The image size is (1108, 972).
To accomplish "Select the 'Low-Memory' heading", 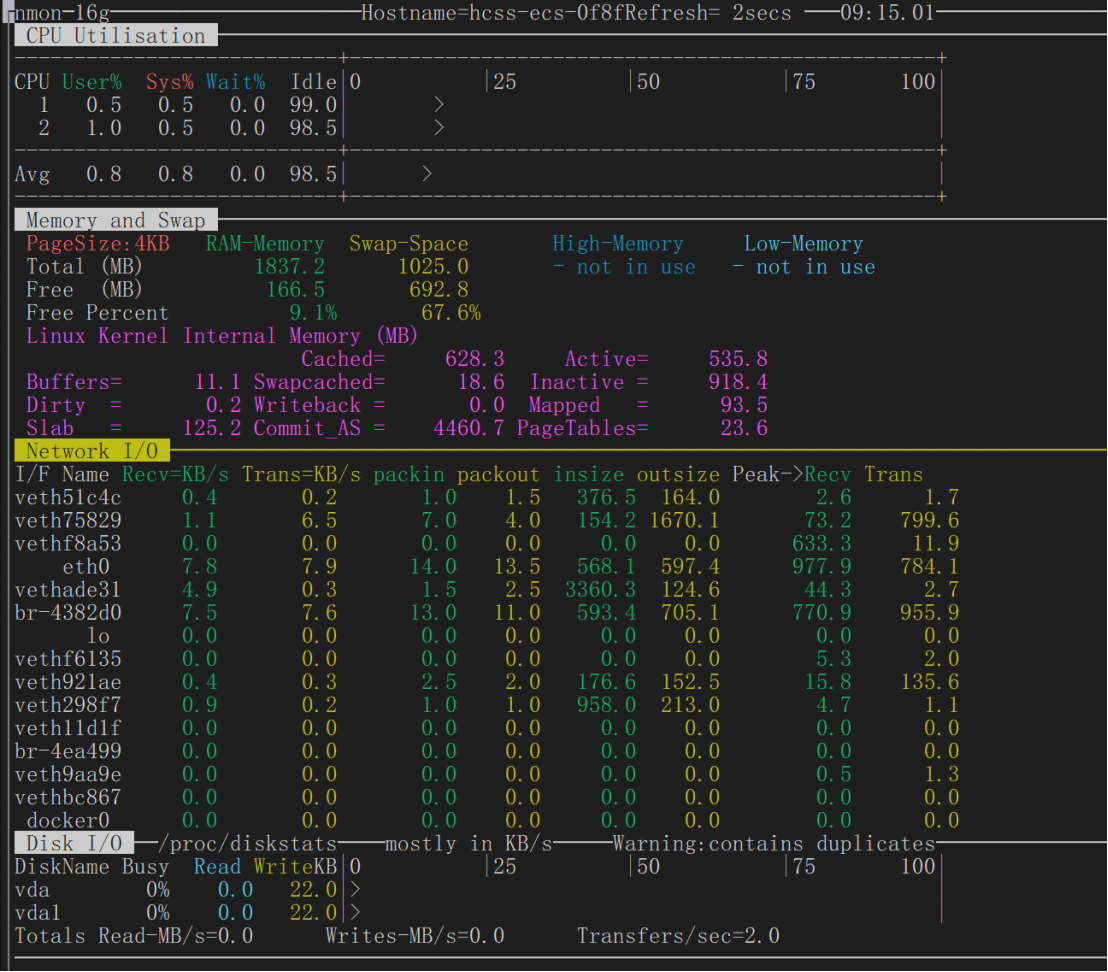I will 803,244.
